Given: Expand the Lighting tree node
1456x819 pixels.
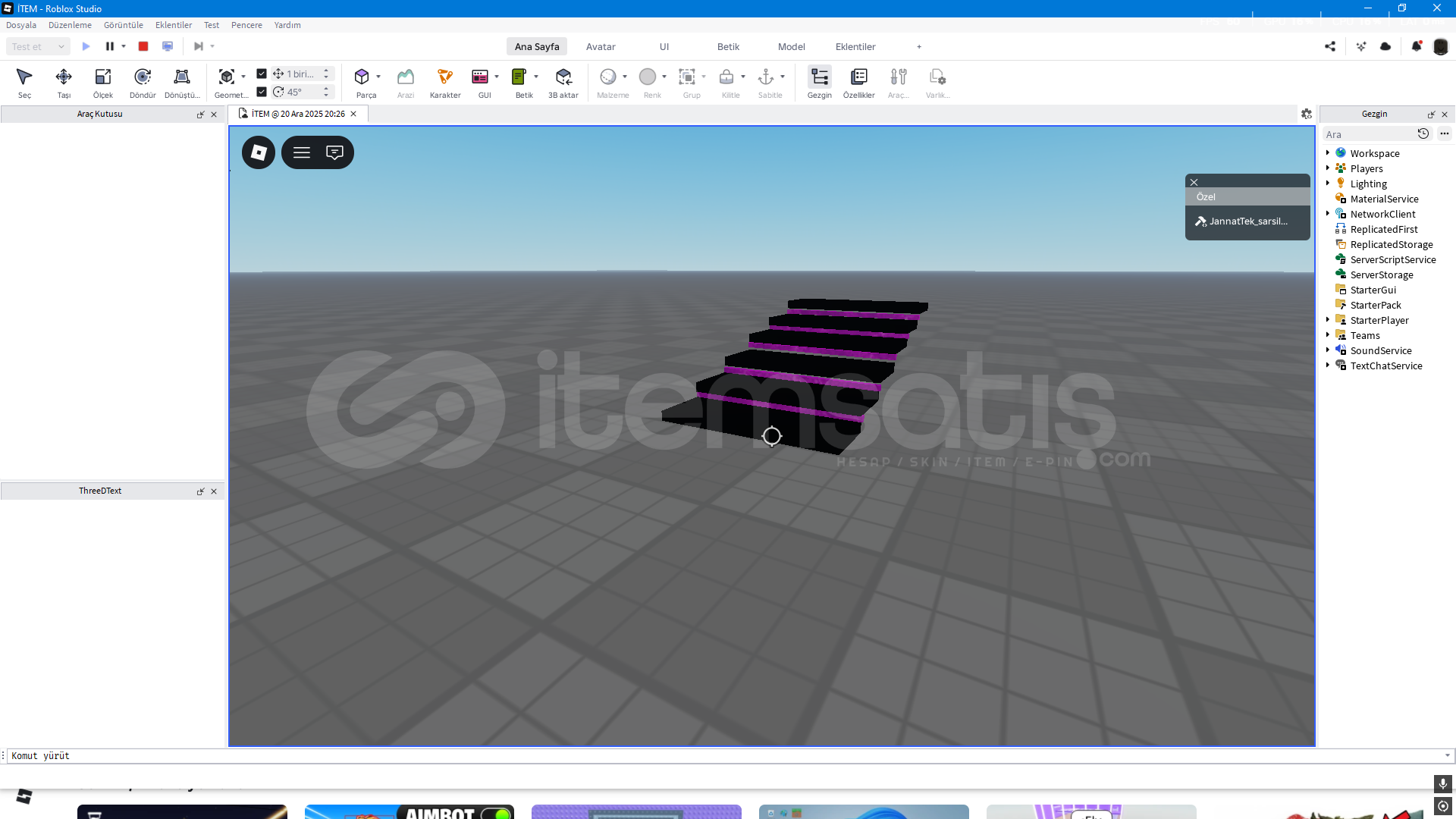Looking at the screenshot, I should click(x=1328, y=184).
